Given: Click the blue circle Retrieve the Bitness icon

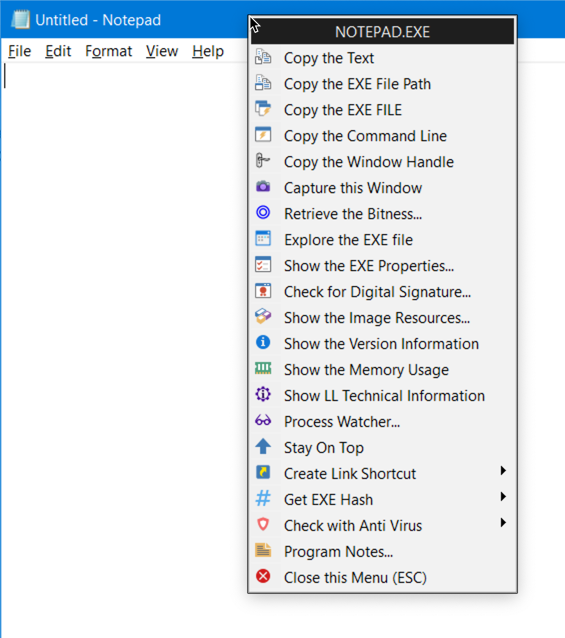Looking at the screenshot, I should click(263, 212).
